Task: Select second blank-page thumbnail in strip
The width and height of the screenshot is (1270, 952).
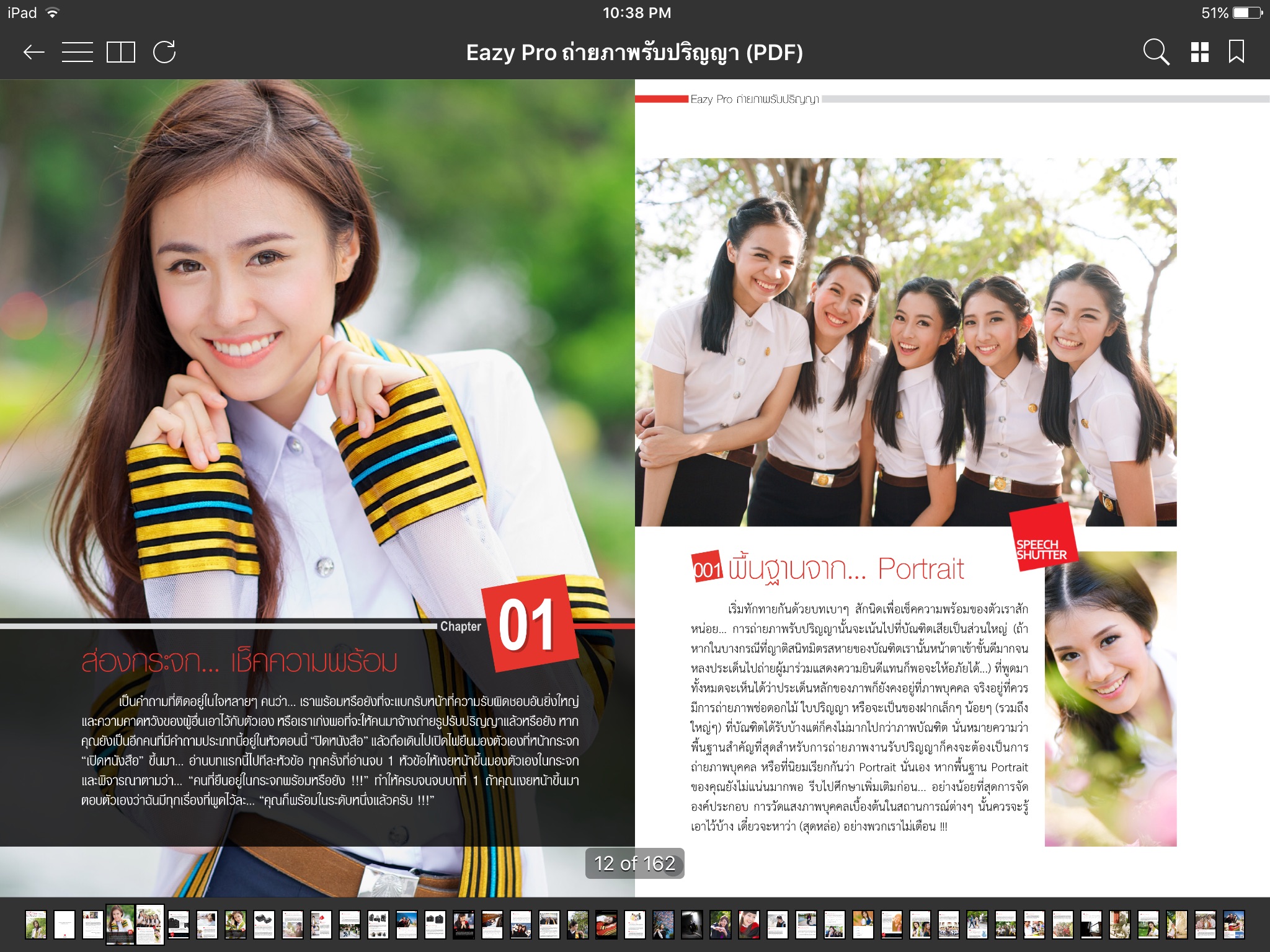Action: click(64, 925)
